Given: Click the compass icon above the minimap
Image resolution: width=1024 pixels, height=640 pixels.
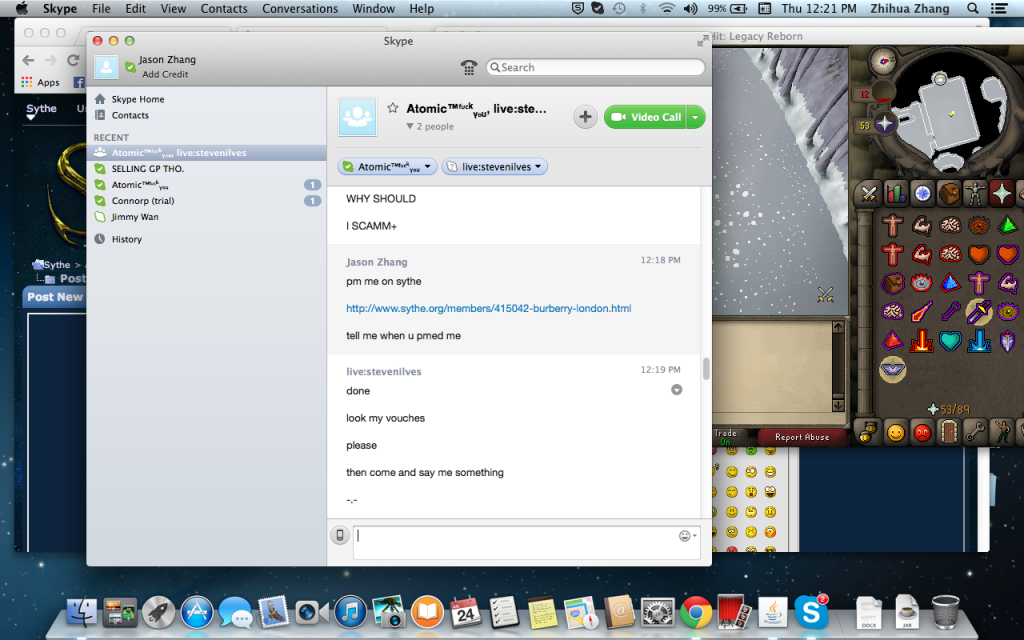Looking at the screenshot, I should pos(884,61).
